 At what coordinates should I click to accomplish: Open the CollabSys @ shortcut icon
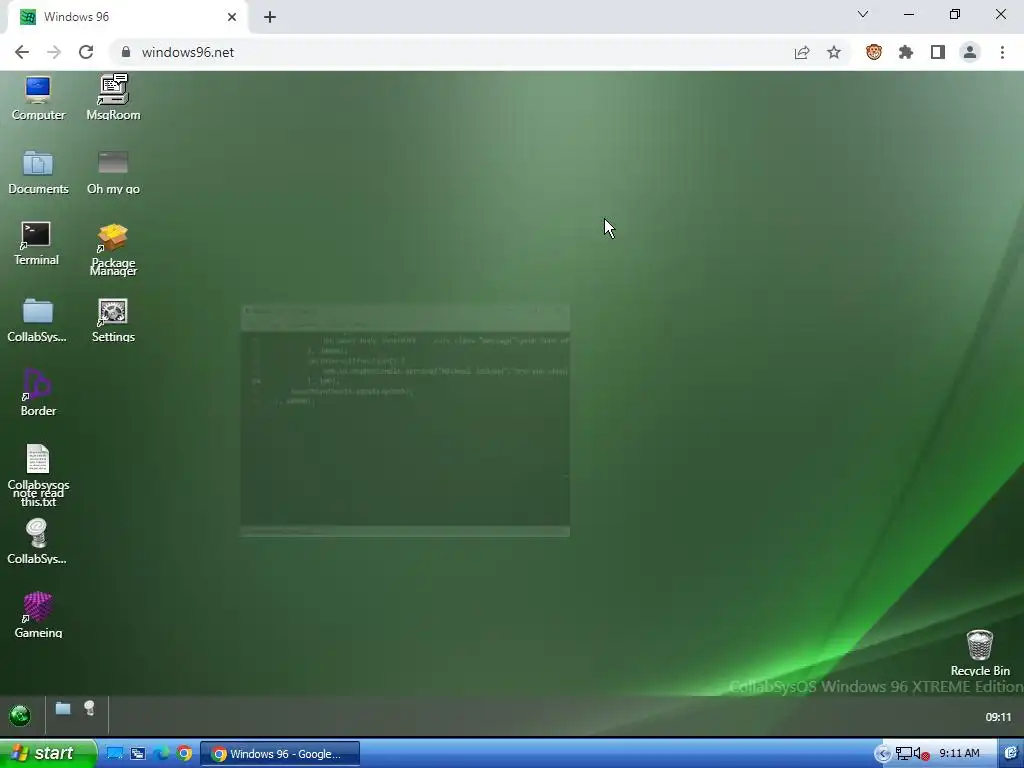click(37, 541)
